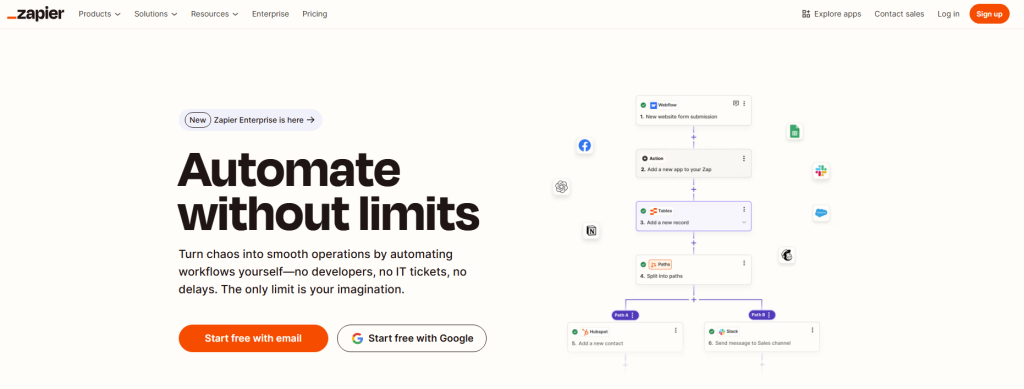Screen dimensions: 1024x389
Task: Click Google logo in Start free button
Action: point(357,338)
